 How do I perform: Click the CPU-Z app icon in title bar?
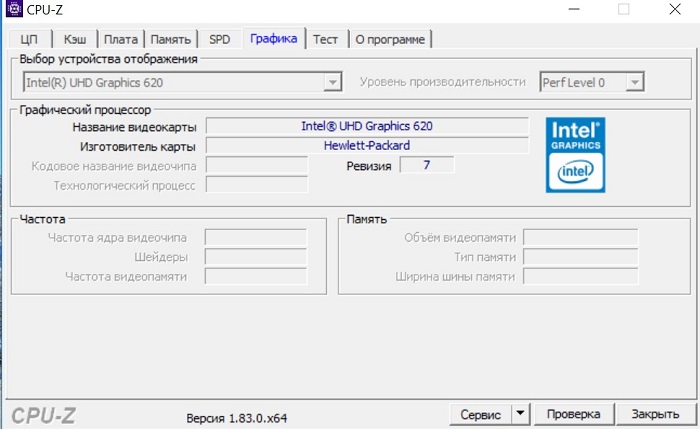point(14,8)
